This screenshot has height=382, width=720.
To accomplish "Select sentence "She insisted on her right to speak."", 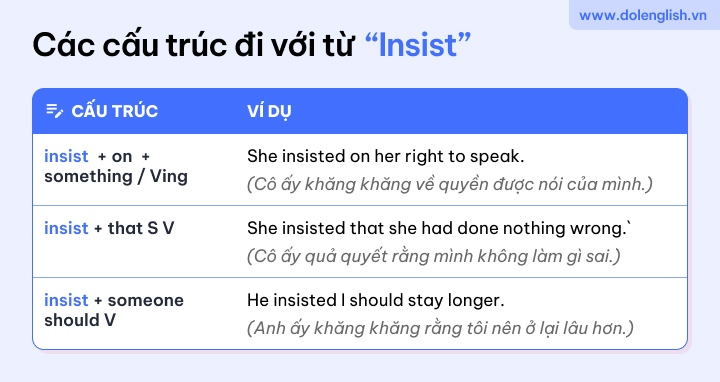I will click(385, 157).
